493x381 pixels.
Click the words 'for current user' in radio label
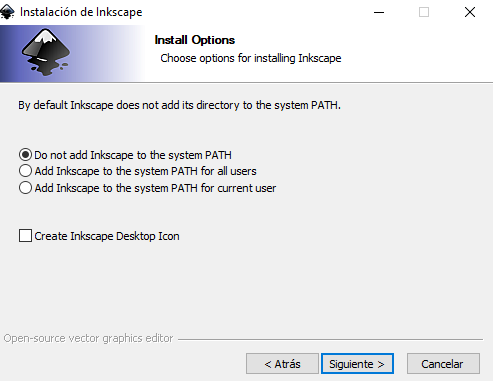[238, 188]
